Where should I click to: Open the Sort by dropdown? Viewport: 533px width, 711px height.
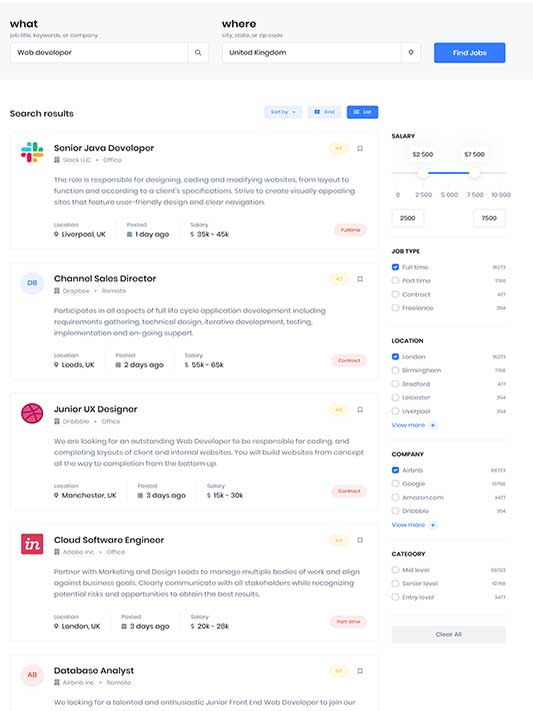coord(283,112)
